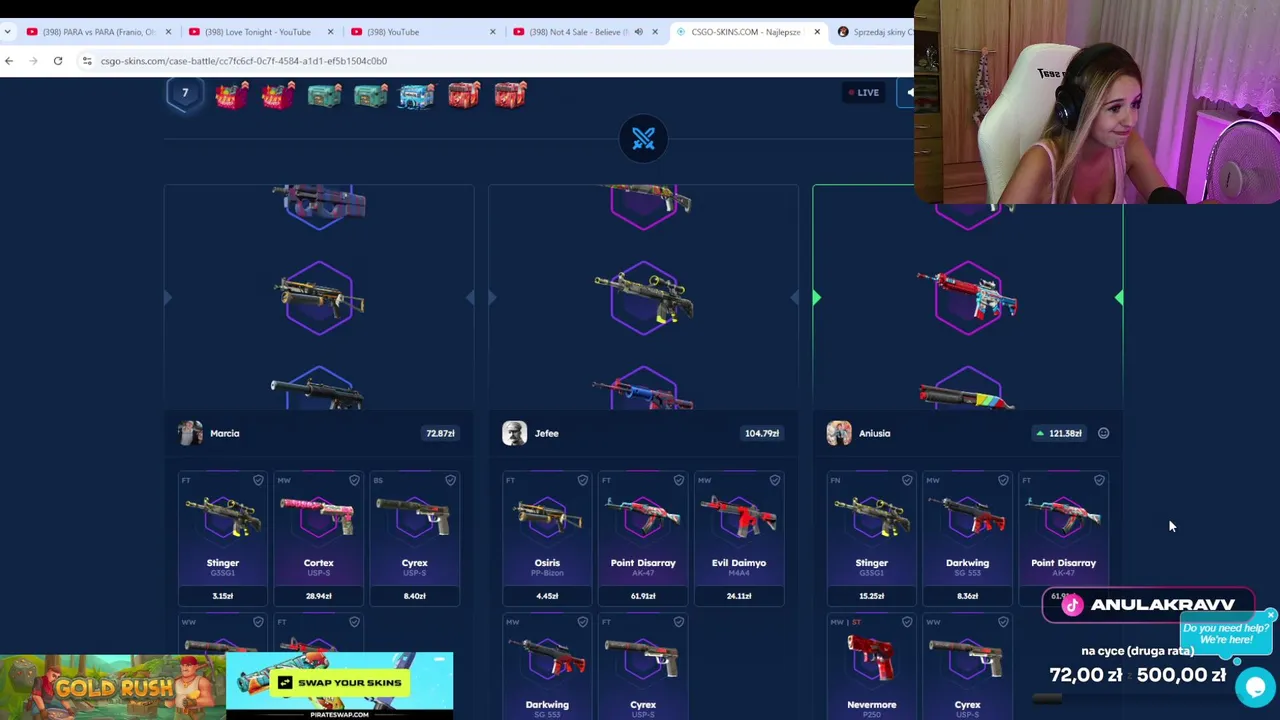The image size is (1280, 720).
Task: Click shield icon on Aniusia's Stinger card
Action: click(907, 481)
